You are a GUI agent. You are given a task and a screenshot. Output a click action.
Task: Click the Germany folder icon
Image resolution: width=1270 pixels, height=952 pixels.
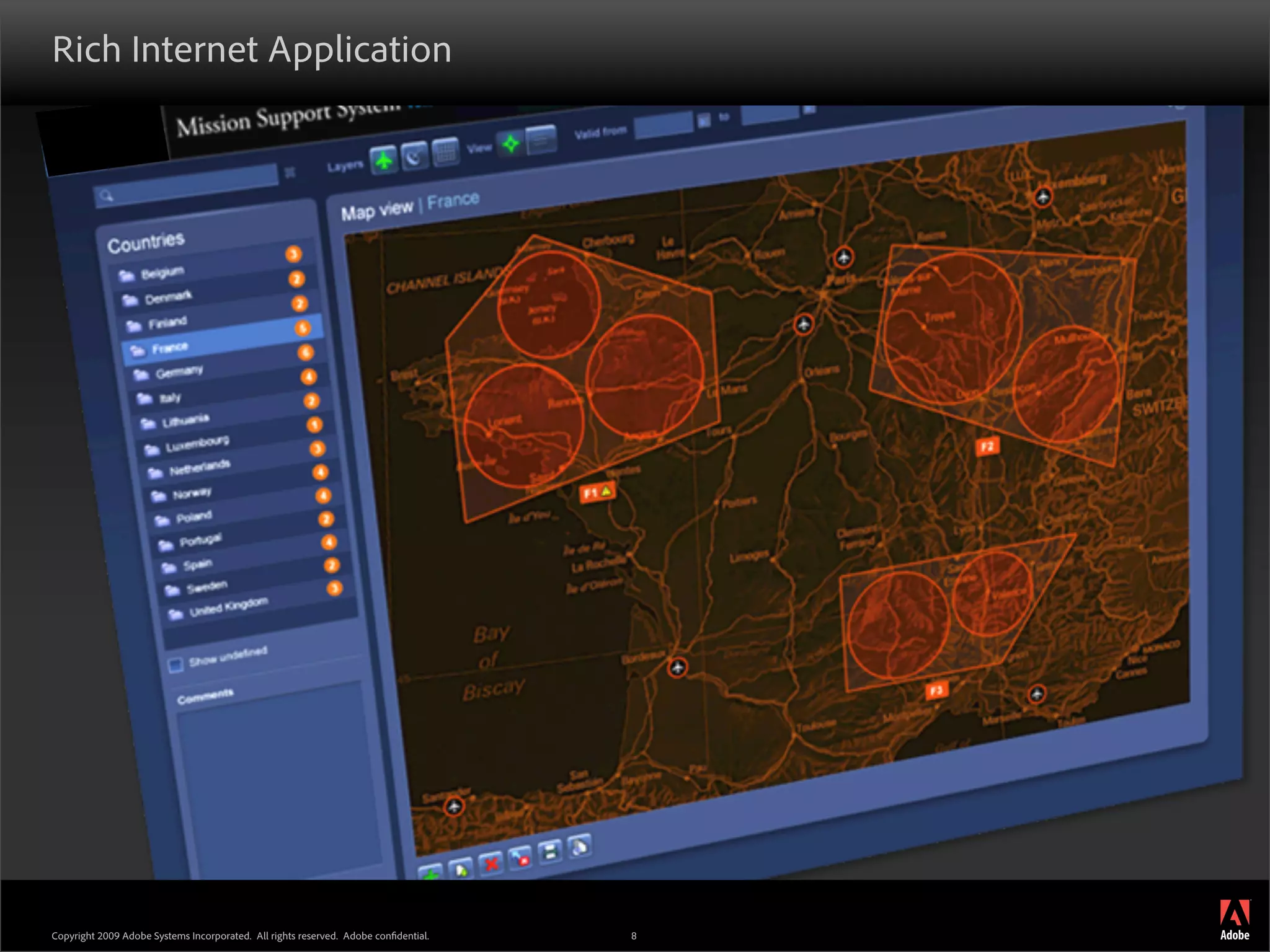click(x=141, y=375)
